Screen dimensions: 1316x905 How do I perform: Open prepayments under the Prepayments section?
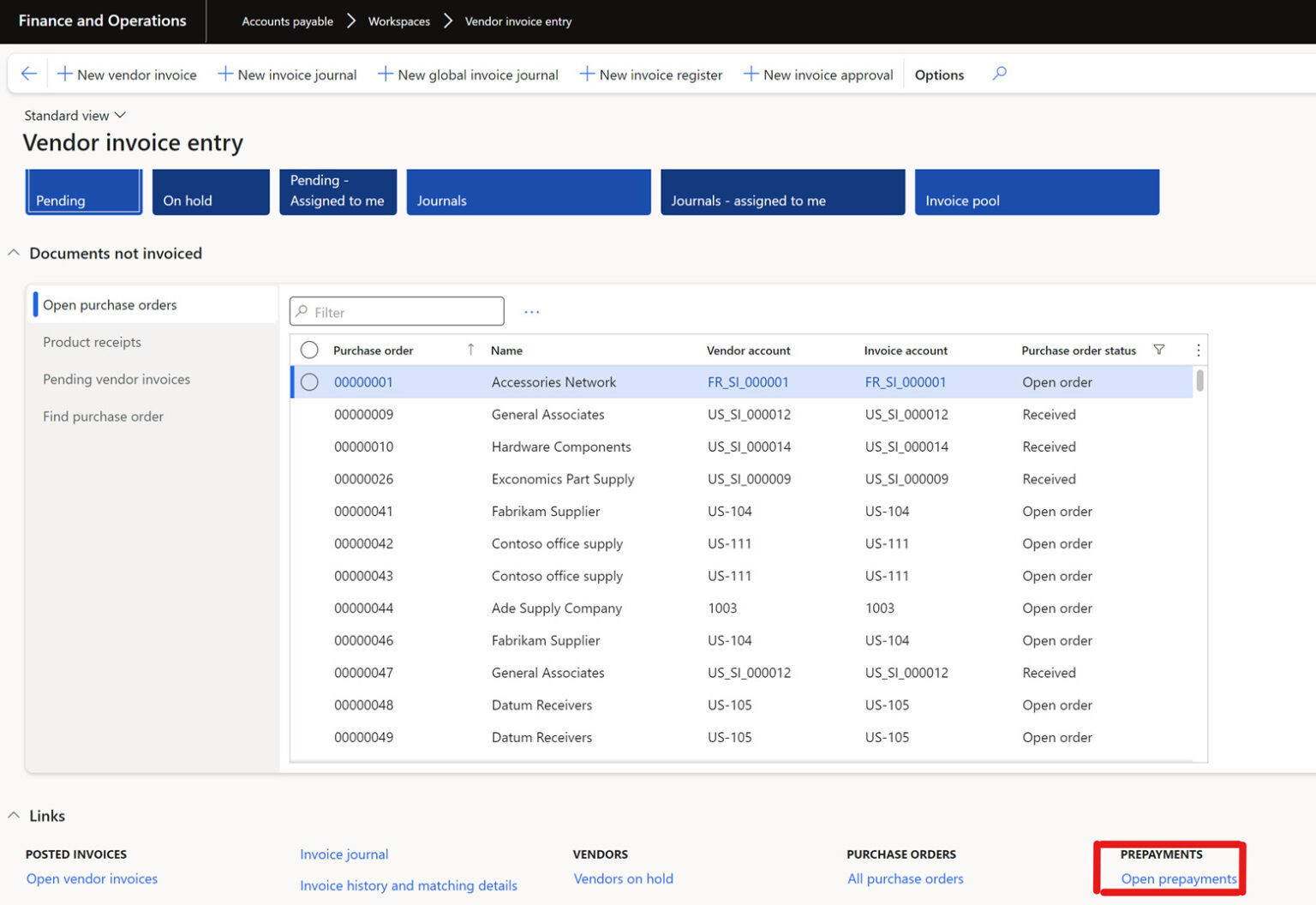point(1179,878)
